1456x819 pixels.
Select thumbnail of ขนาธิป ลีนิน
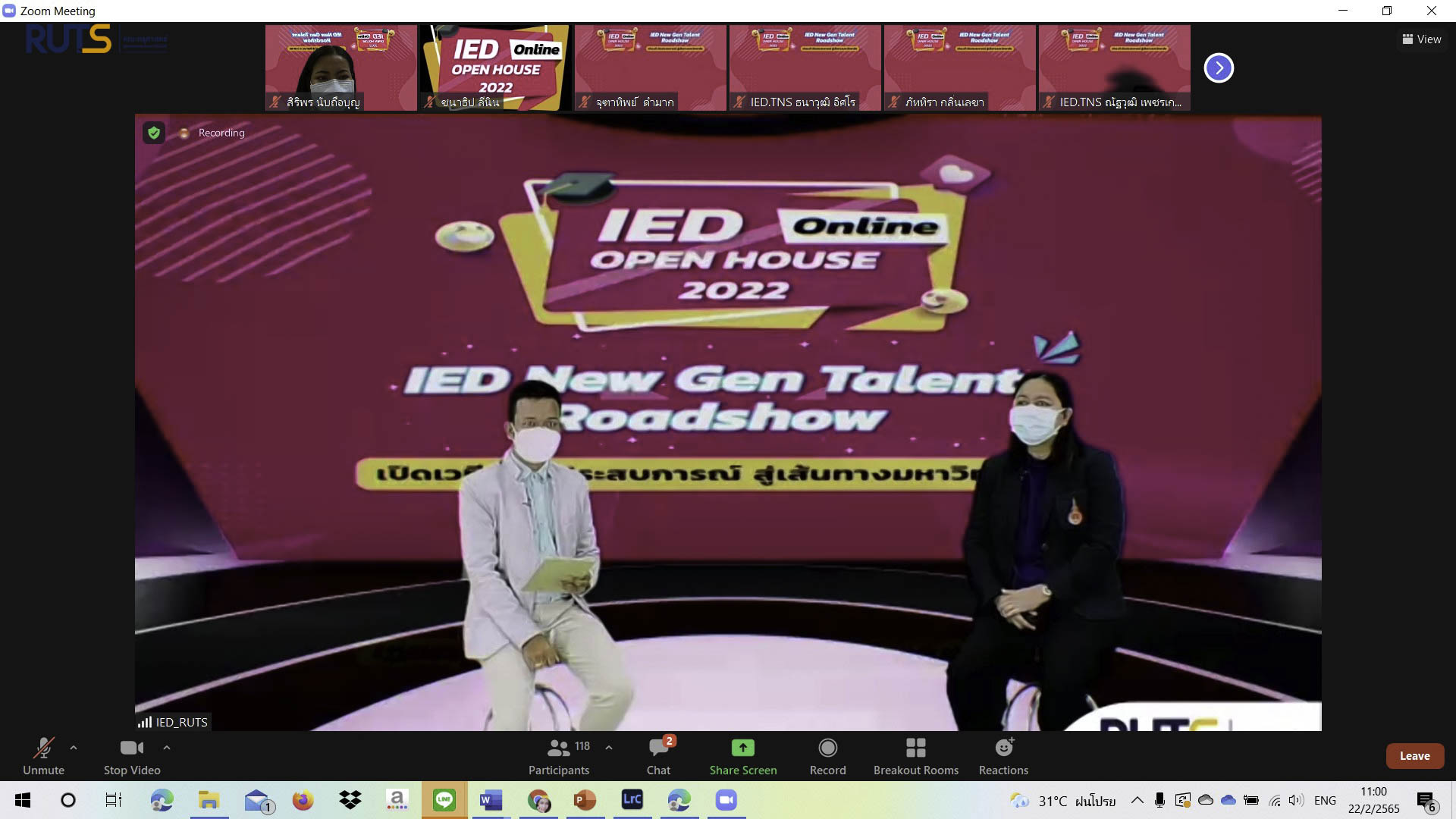pos(496,67)
